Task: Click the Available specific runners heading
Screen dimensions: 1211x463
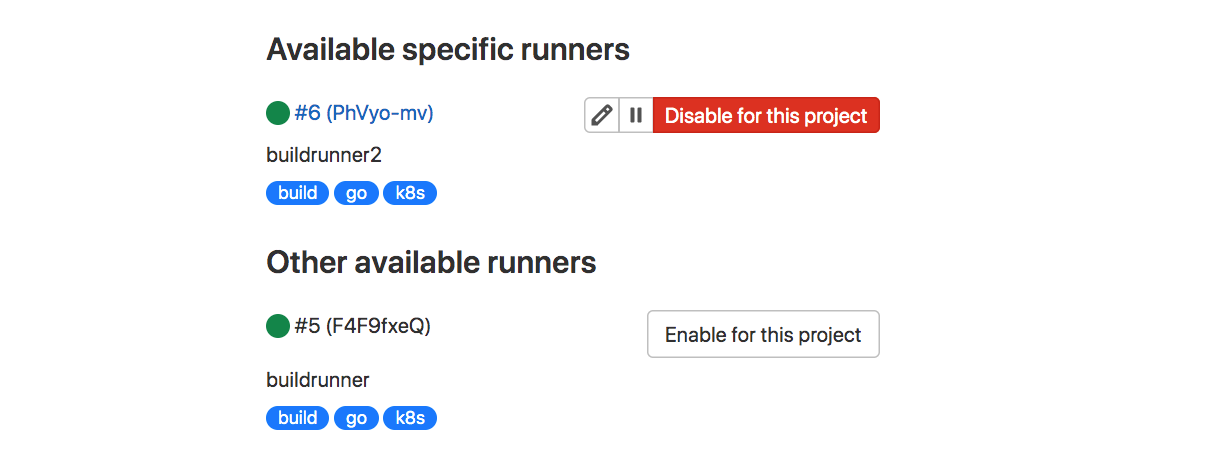Action: (x=448, y=49)
